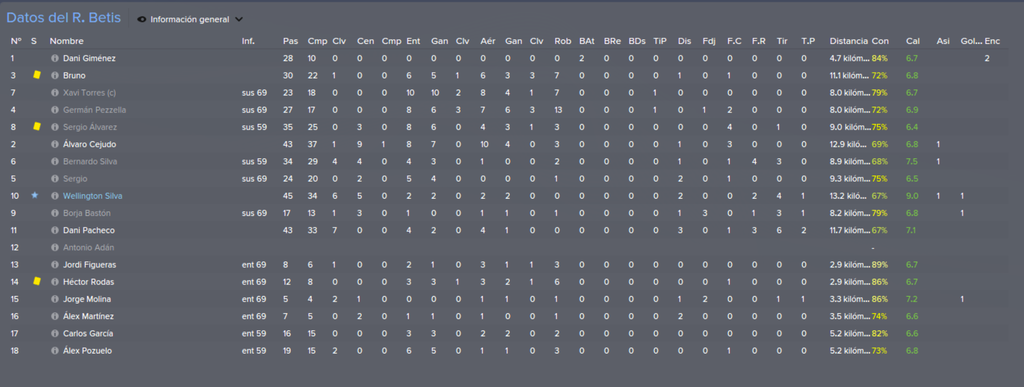The width and height of the screenshot is (1024, 387).
Task: Open info icon beside Bruno
Action: (55, 76)
